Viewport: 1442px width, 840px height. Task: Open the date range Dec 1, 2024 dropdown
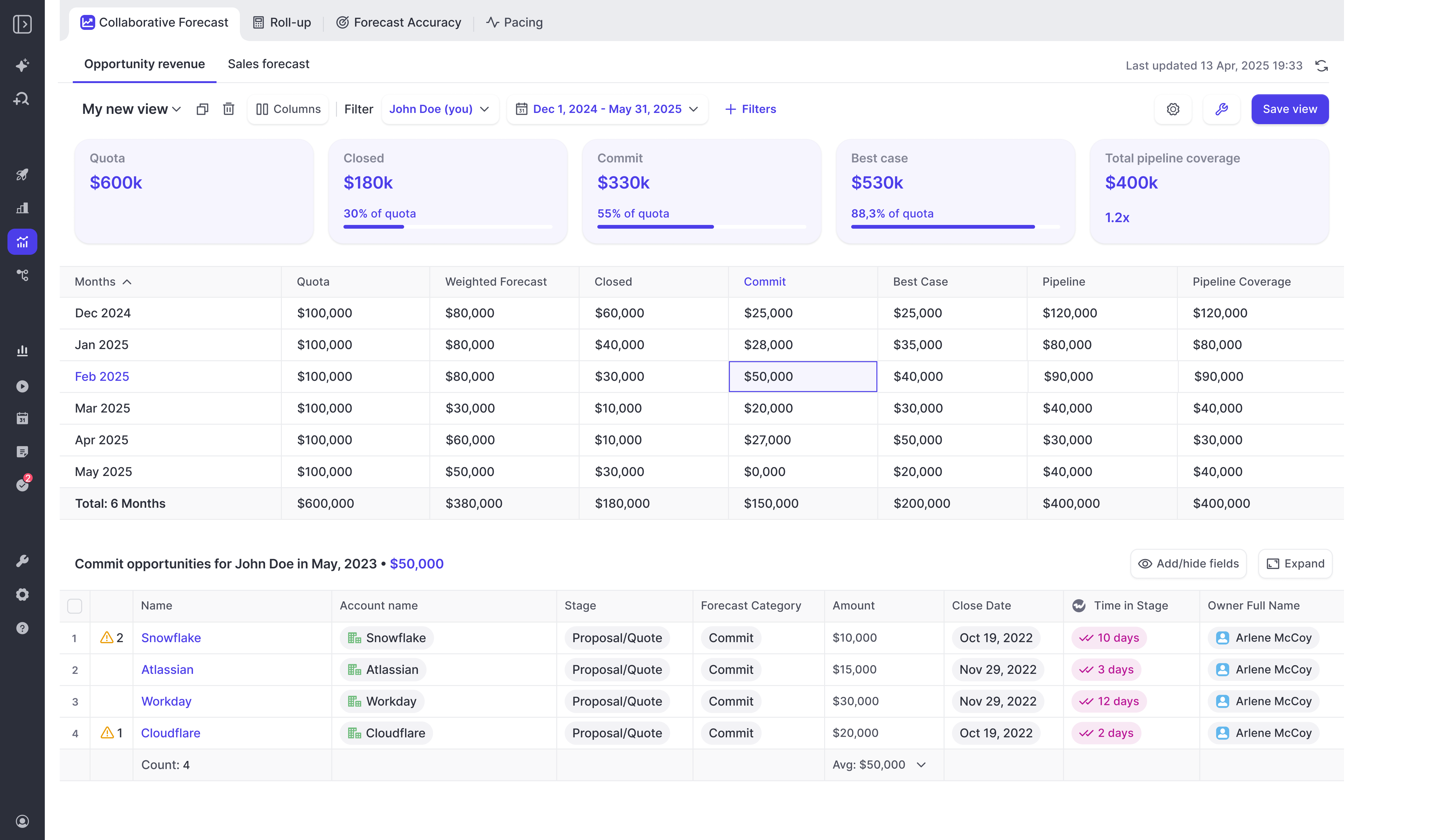[607, 109]
